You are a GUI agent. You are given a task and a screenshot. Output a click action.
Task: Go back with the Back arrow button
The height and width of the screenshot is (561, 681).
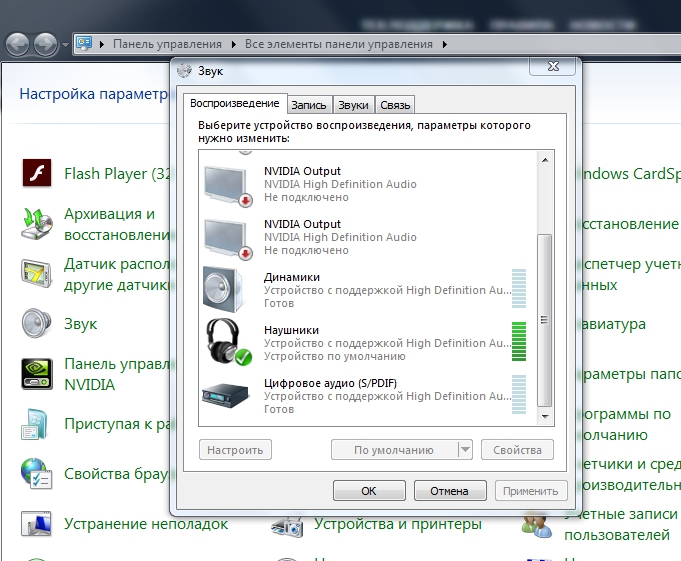[17, 44]
